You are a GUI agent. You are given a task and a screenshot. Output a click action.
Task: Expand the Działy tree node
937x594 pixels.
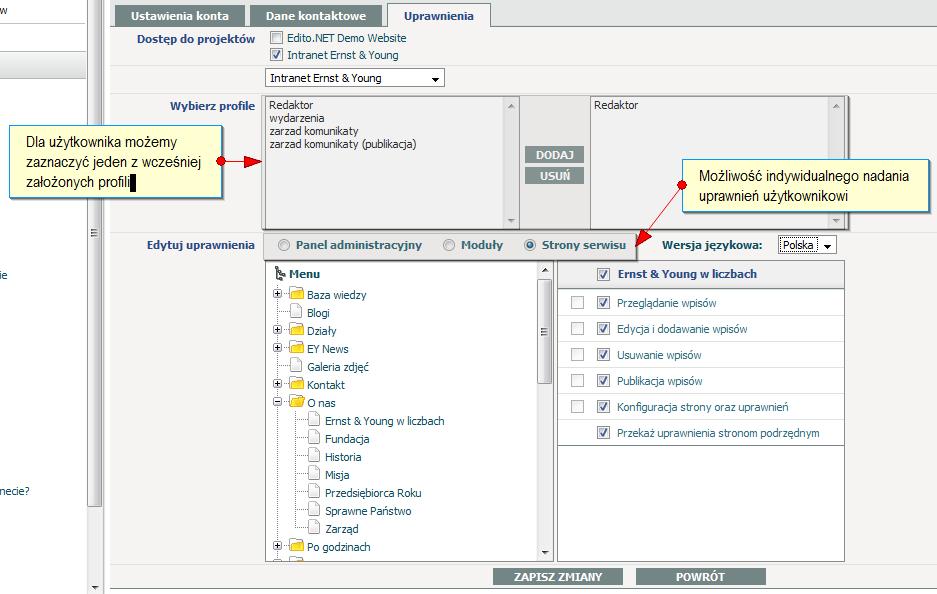(277, 329)
